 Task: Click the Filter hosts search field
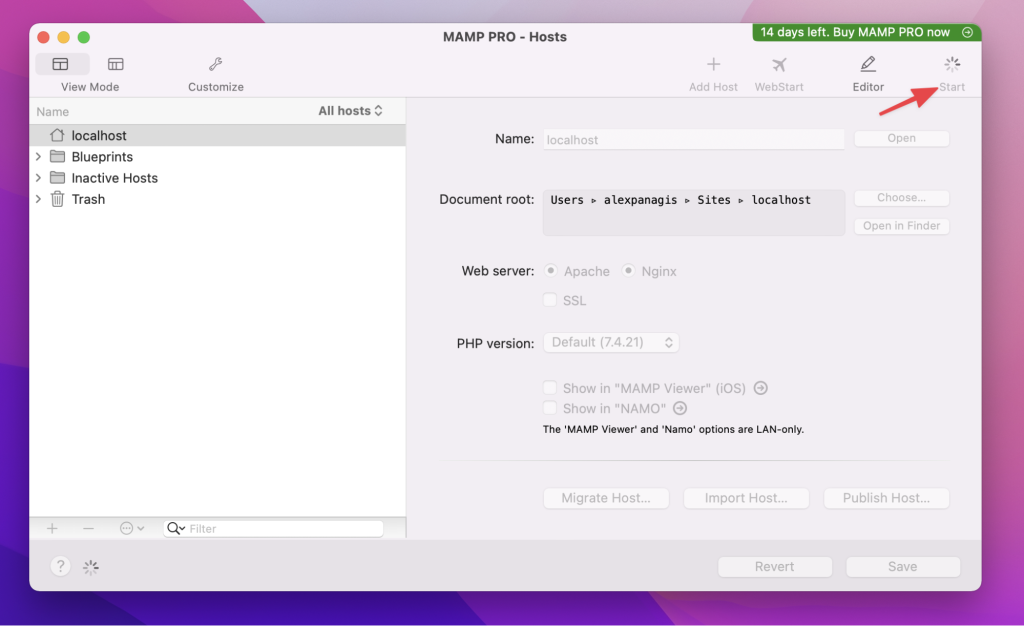coord(274,528)
